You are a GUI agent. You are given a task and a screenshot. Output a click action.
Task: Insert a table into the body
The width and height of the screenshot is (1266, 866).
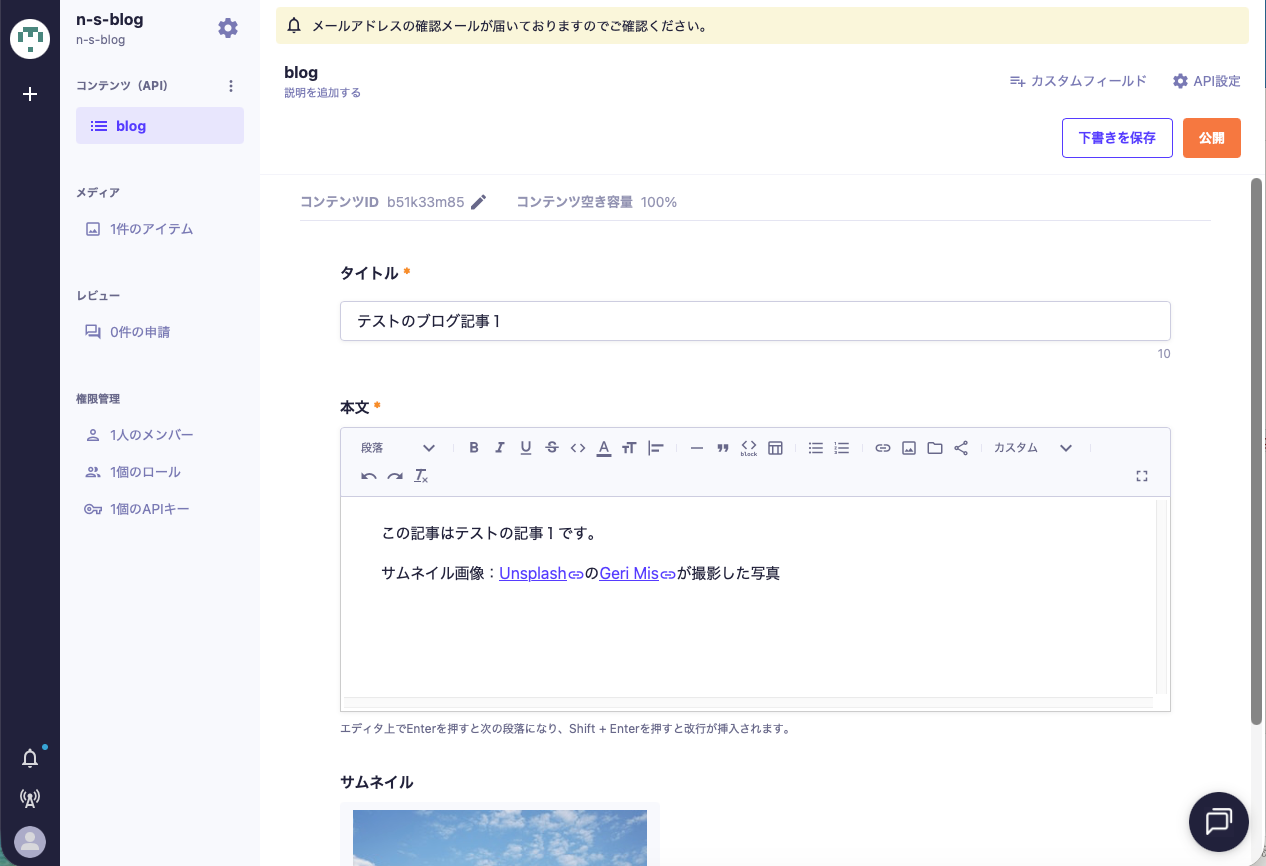tap(775, 448)
